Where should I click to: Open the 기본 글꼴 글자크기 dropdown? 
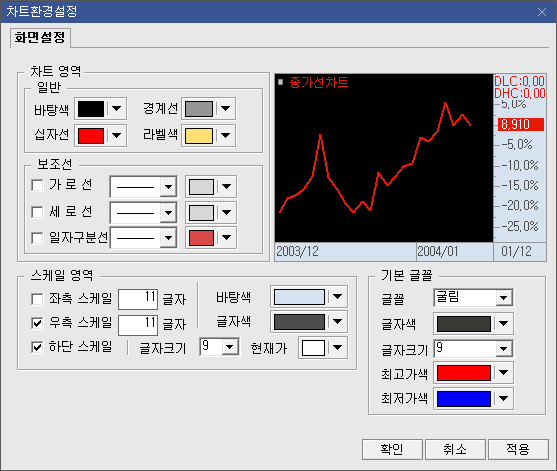coord(504,349)
